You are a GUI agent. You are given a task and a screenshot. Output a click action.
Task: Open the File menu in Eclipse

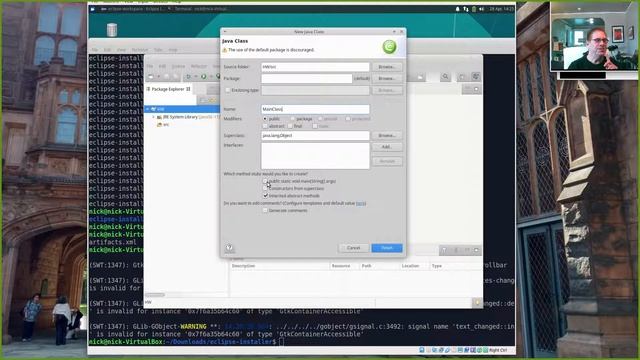(150, 66)
